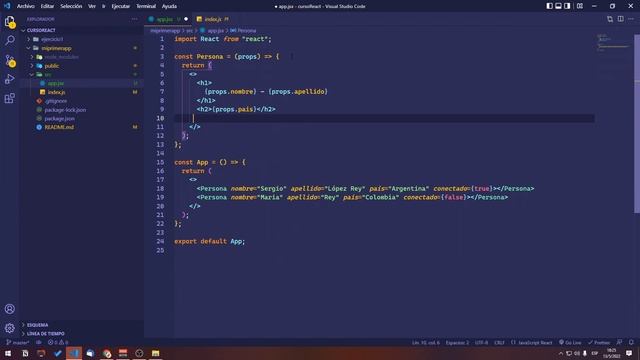640x360 pixels.
Task: Click the Visual Studio Code taskbar icon
Action: 74,353
